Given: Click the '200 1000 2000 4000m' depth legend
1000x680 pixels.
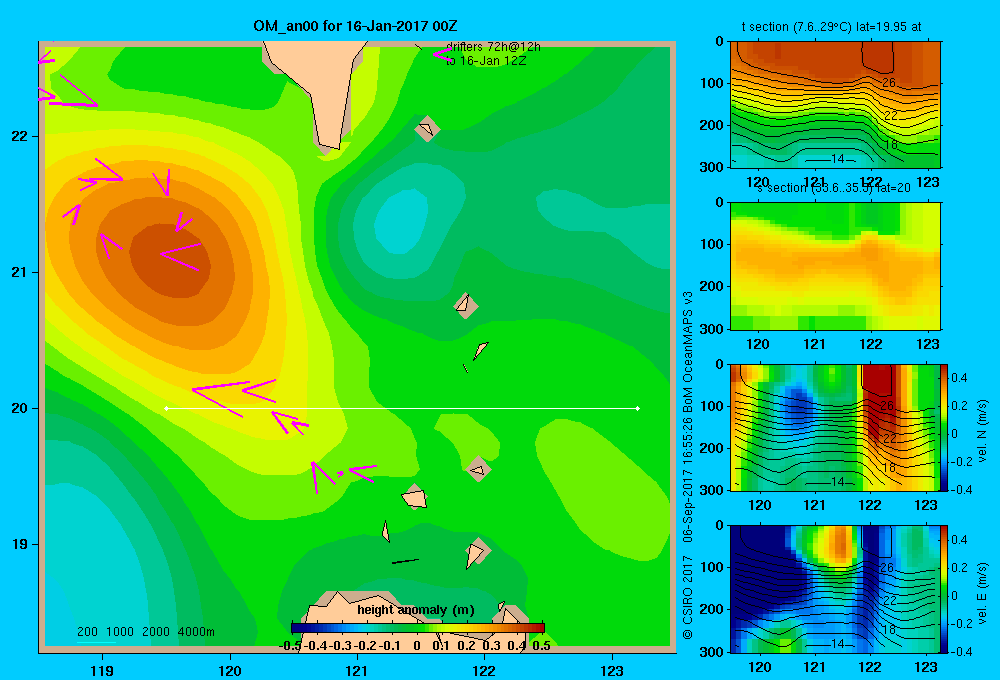Looking at the screenshot, I should coord(145,632).
